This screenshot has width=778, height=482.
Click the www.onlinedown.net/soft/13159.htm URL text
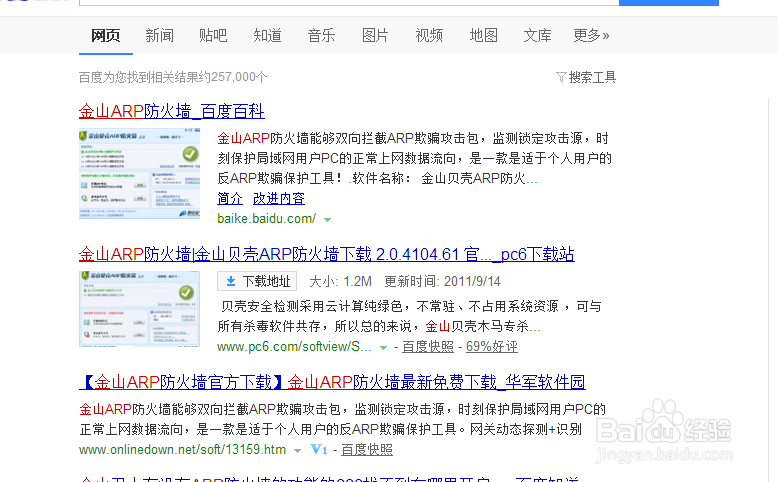coord(183,450)
